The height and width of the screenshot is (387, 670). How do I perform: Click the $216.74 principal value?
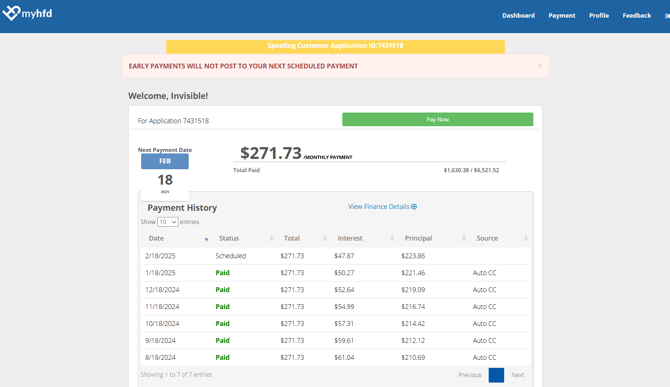(413, 306)
